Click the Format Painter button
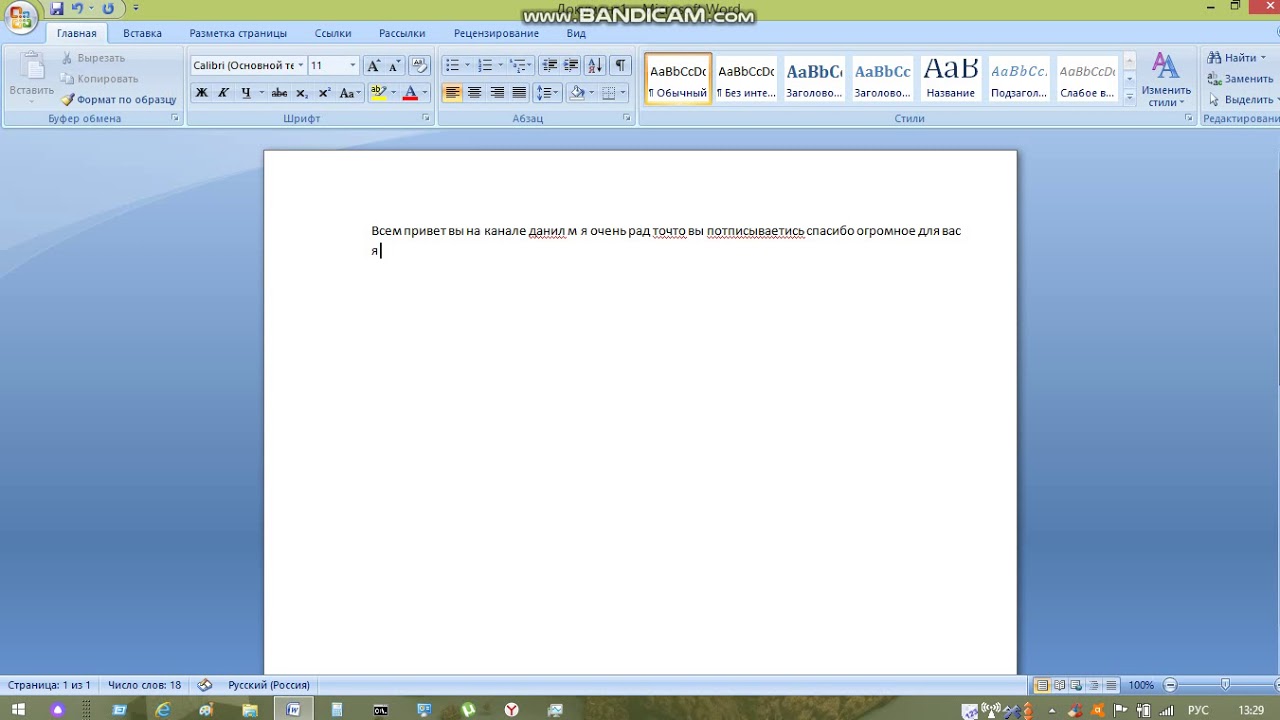This screenshot has width=1280, height=720. pos(118,100)
